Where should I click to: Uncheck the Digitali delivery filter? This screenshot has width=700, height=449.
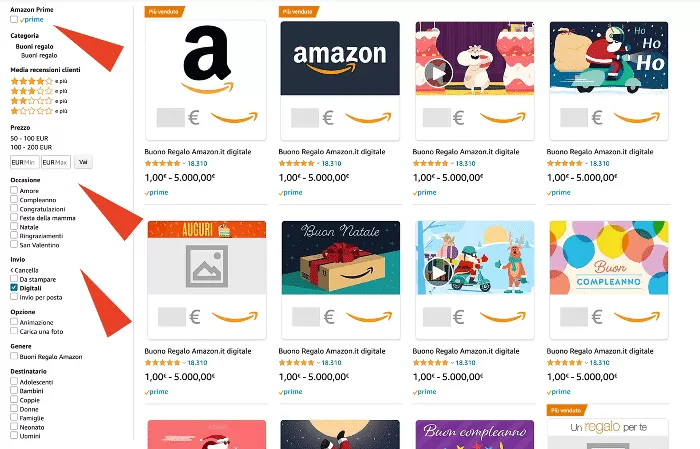coord(14,288)
